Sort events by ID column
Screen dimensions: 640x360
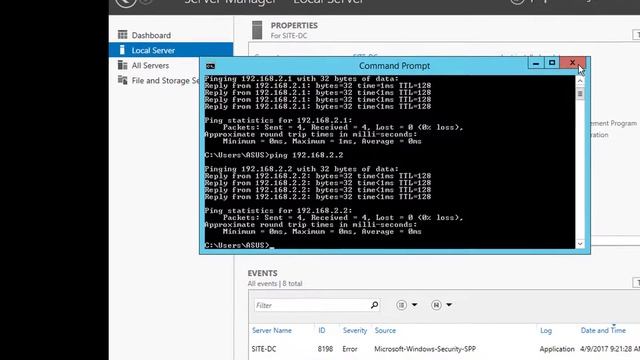322,330
